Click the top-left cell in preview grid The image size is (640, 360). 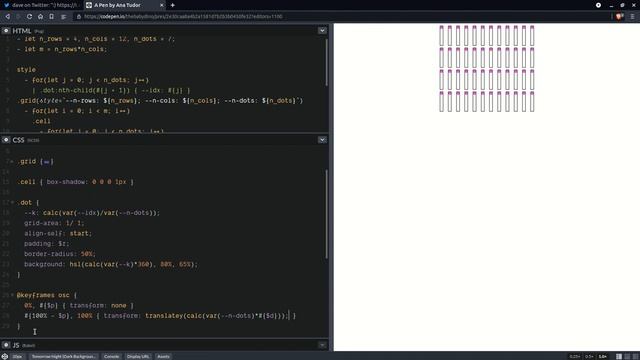click(441, 36)
